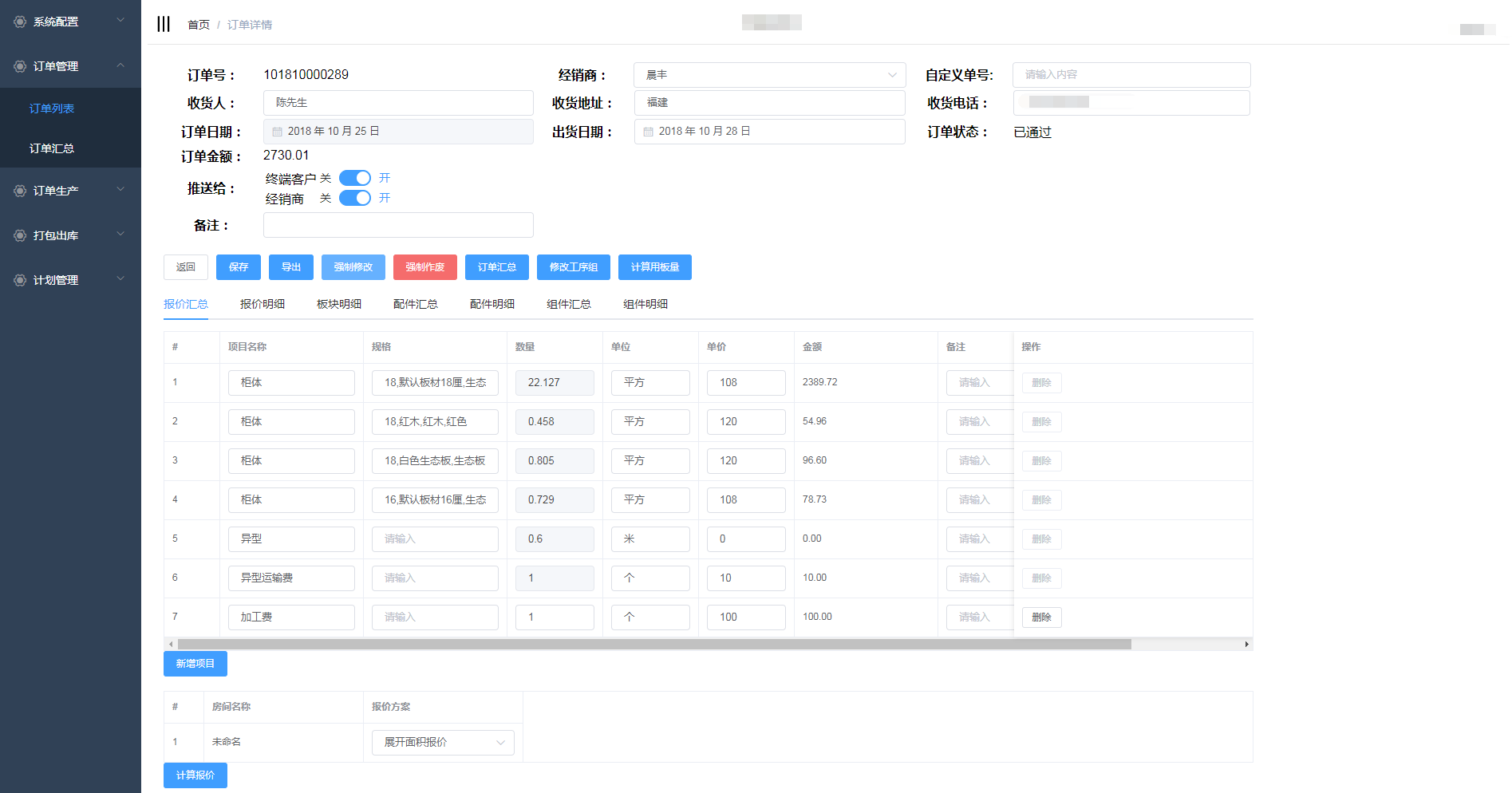Click the red 强制作废 button
This screenshot has width=1512, height=793.
[x=424, y=267]
